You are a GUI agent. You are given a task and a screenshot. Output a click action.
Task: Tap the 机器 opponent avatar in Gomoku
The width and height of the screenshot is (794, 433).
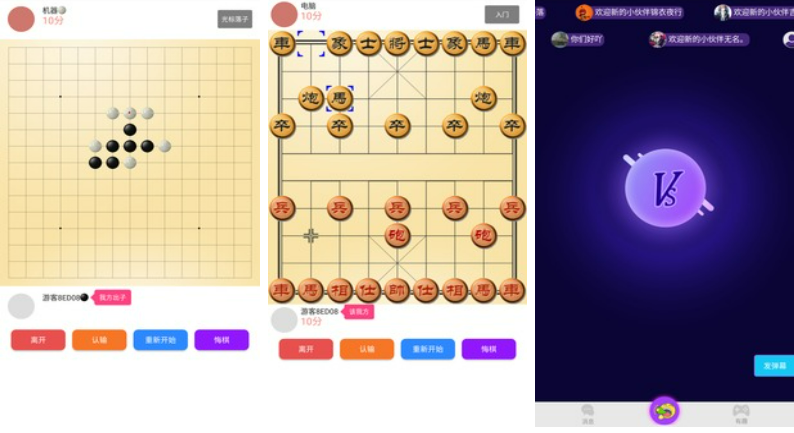[x=21, y=19]
